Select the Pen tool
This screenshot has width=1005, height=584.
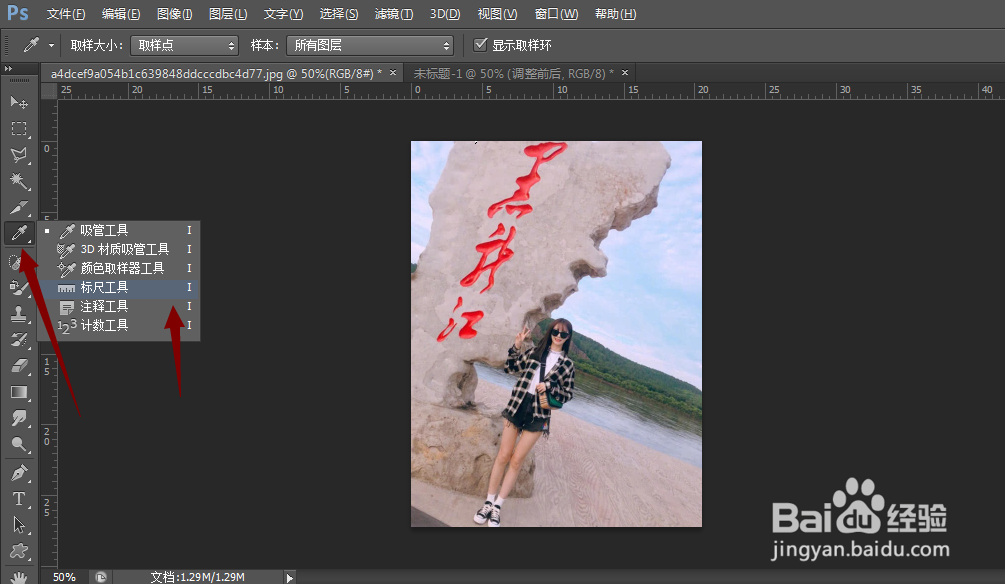pos(19,473)
